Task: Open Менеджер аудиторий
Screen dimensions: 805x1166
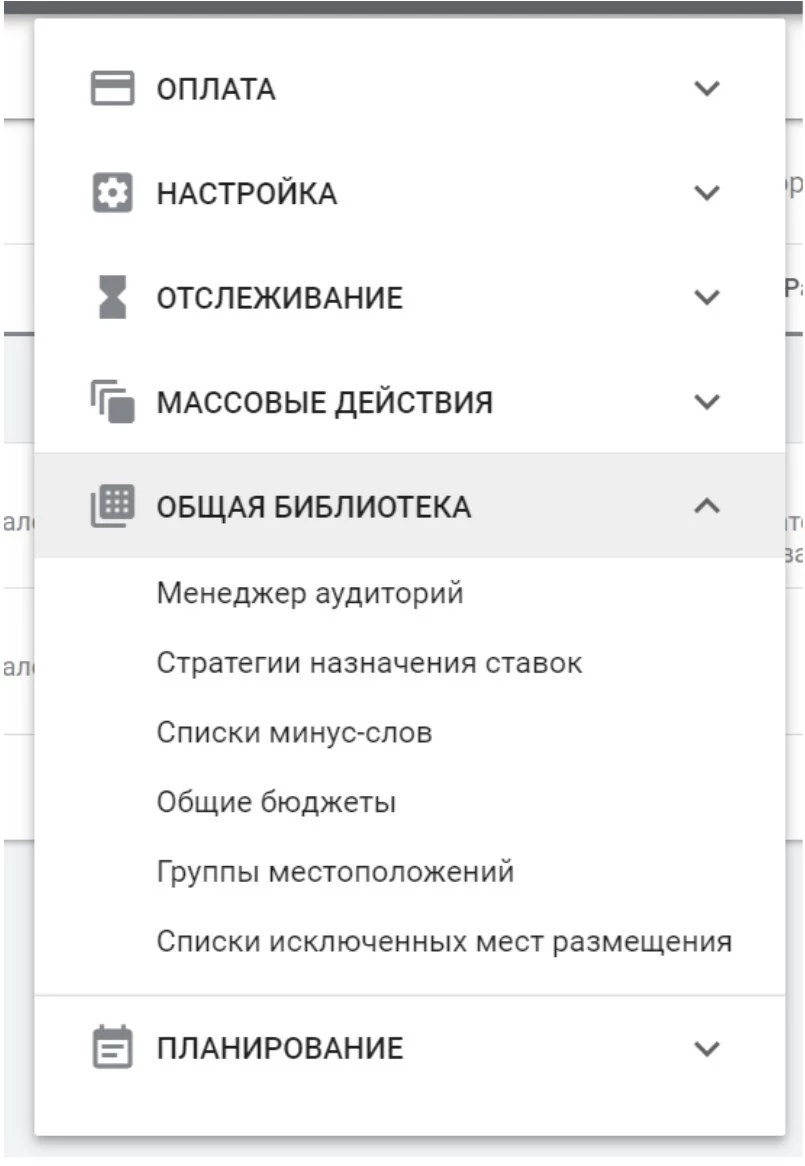Action: (x=310, y=594)
